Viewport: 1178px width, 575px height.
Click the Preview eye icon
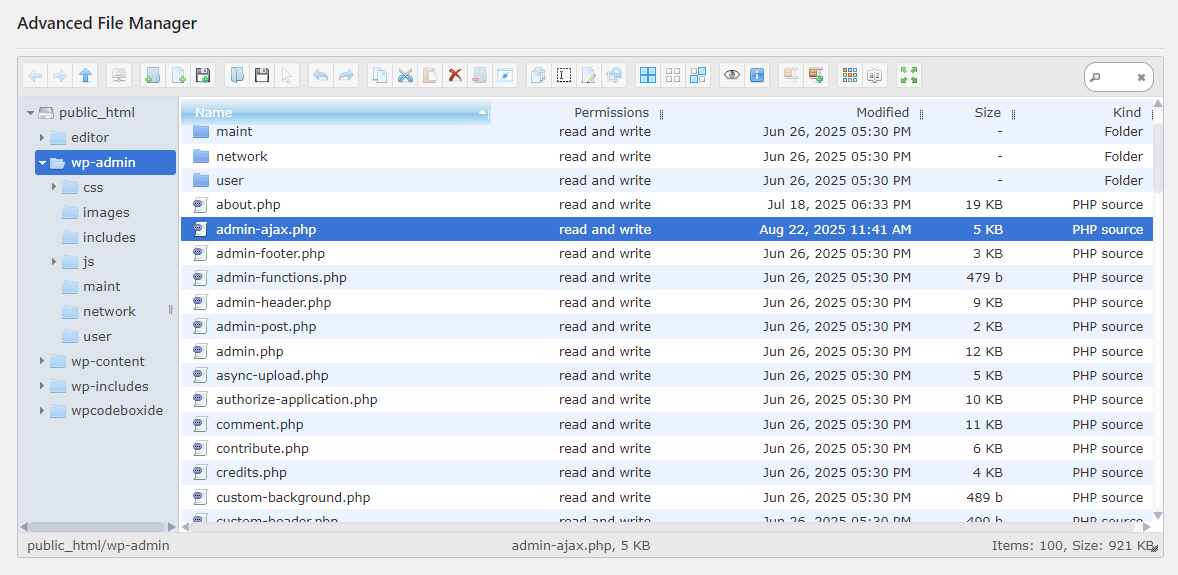(732, 75)
